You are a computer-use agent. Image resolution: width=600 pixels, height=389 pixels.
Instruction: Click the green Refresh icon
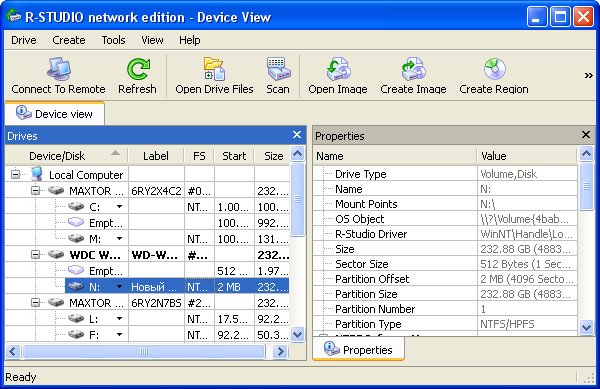point(138,69)
